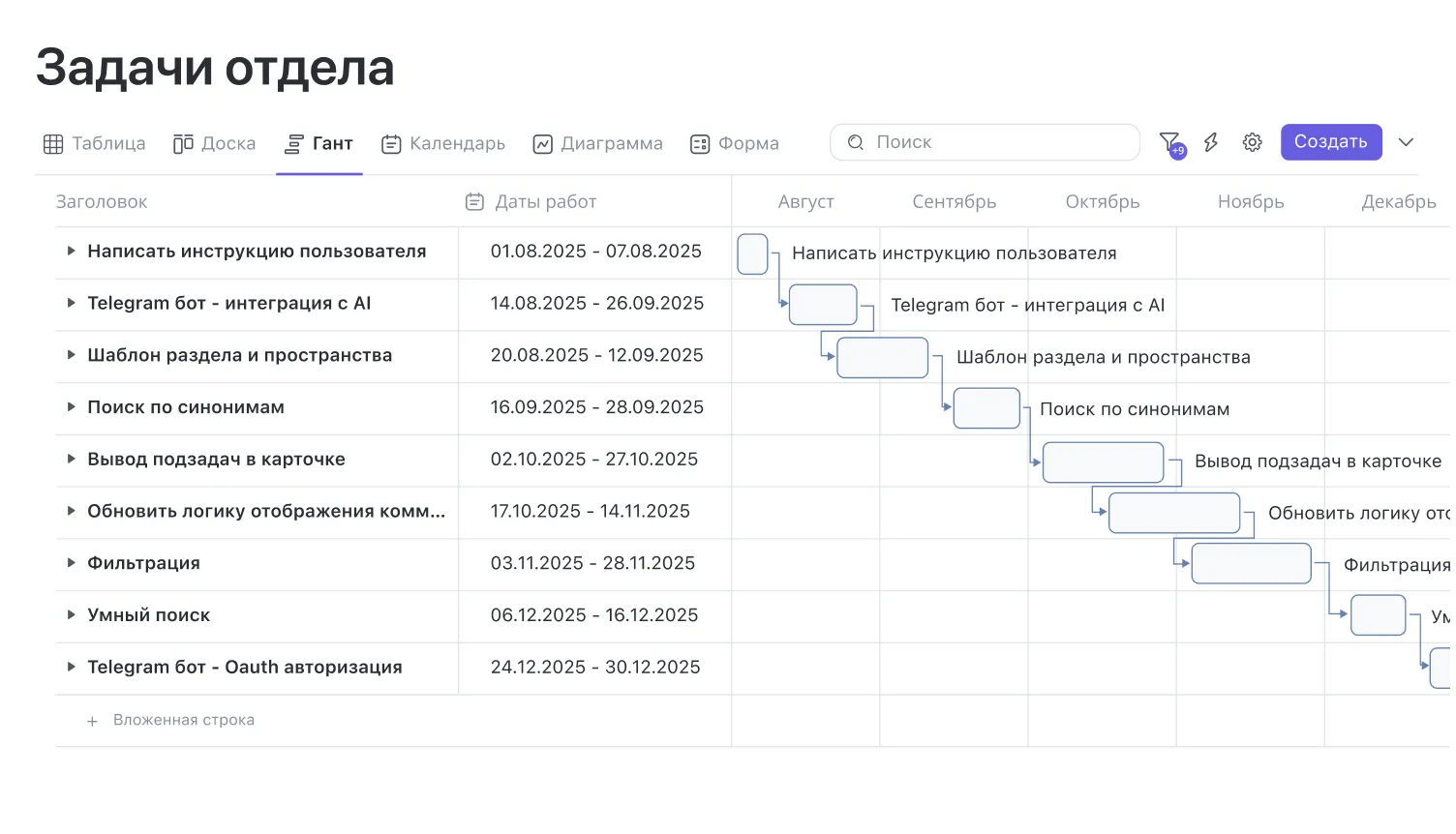The width and height of the screenshot is (1456, 834).
Task: Click the lightning bolt automation icon
Action: tap(1210, 142)
